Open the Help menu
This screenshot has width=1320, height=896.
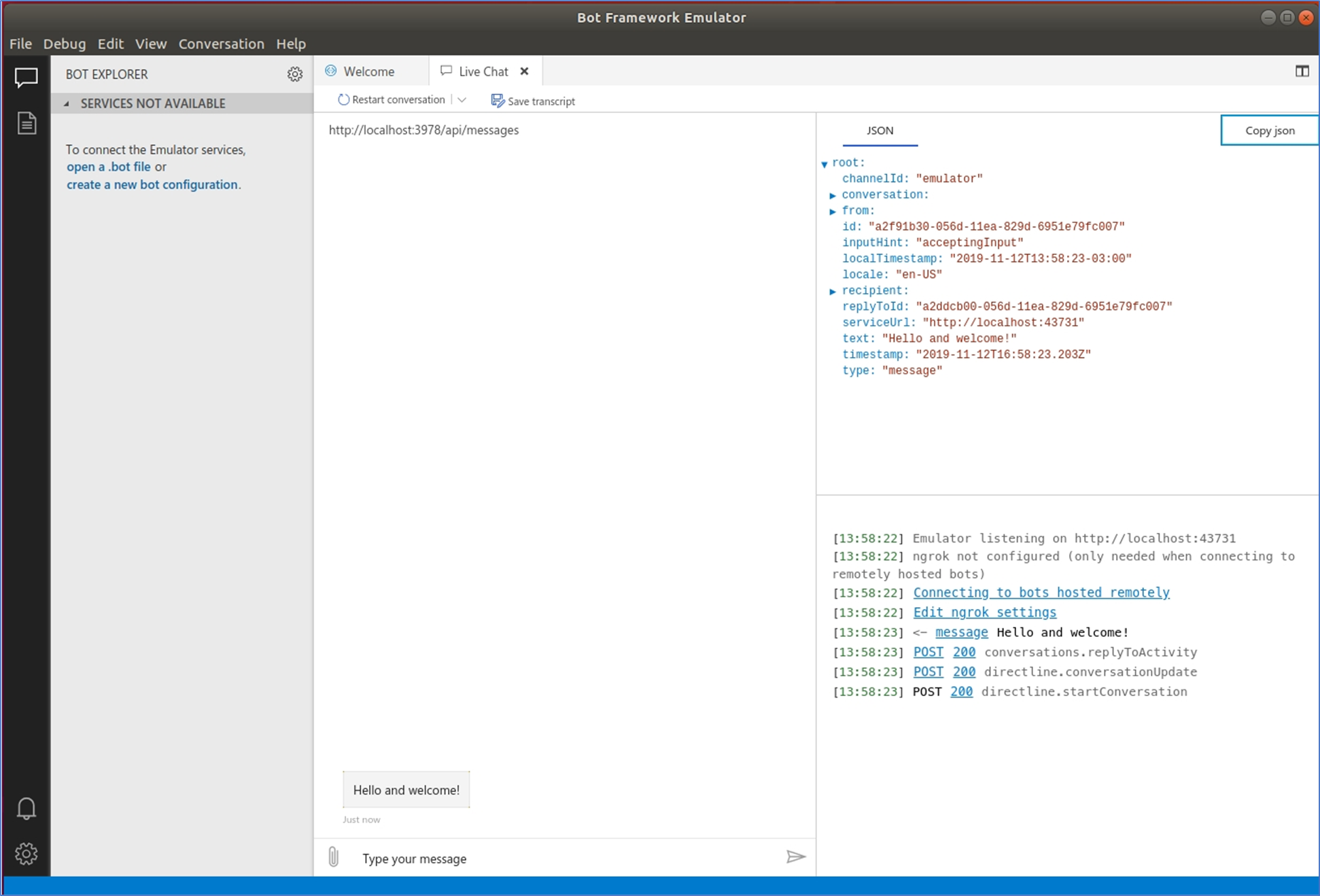[291, 44]
